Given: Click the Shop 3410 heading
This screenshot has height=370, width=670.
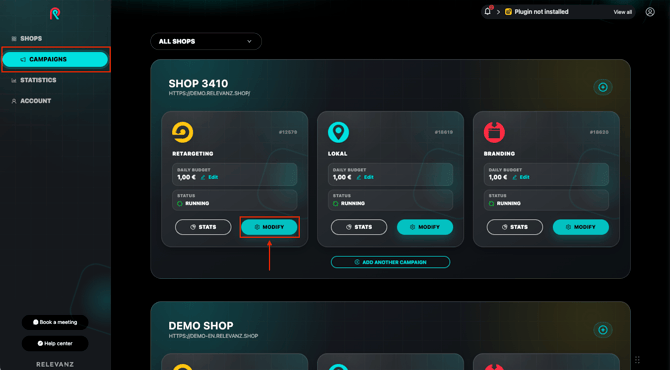Looking at the screenshot, I should coord(198,83).
